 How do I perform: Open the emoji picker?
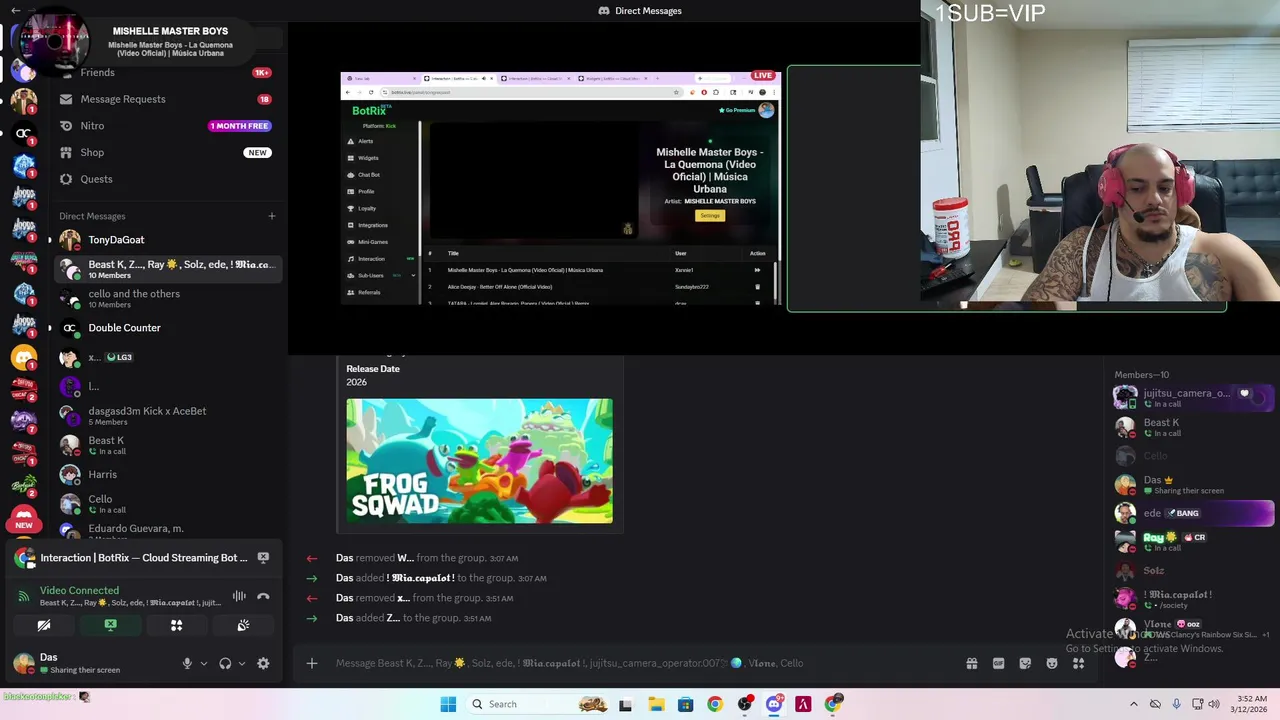[x=1052, y=663]
